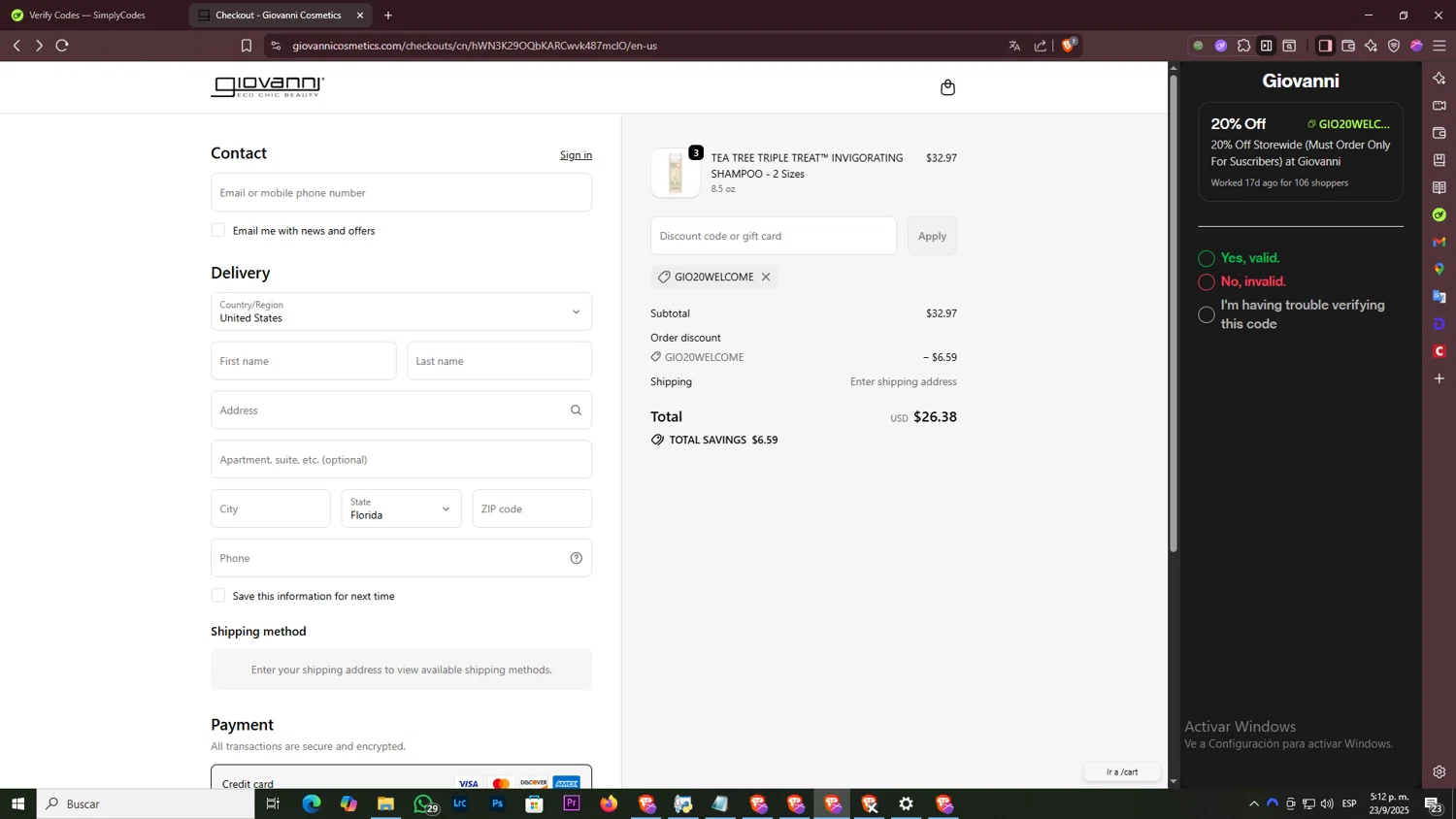Select I'm having trouble verifying option
The image size is (1456, 819).
click(x=1207, y=314)
